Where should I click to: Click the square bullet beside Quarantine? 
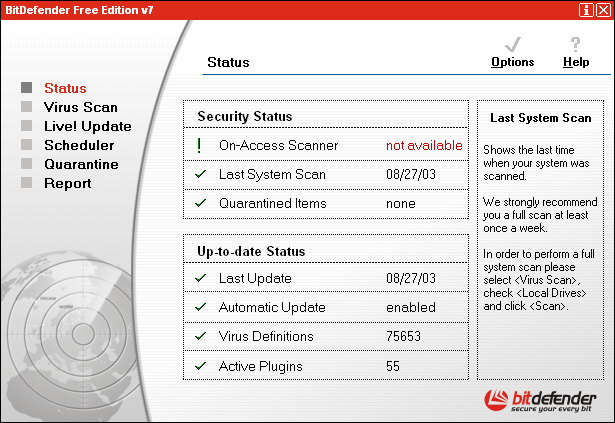tap(27, 163)
